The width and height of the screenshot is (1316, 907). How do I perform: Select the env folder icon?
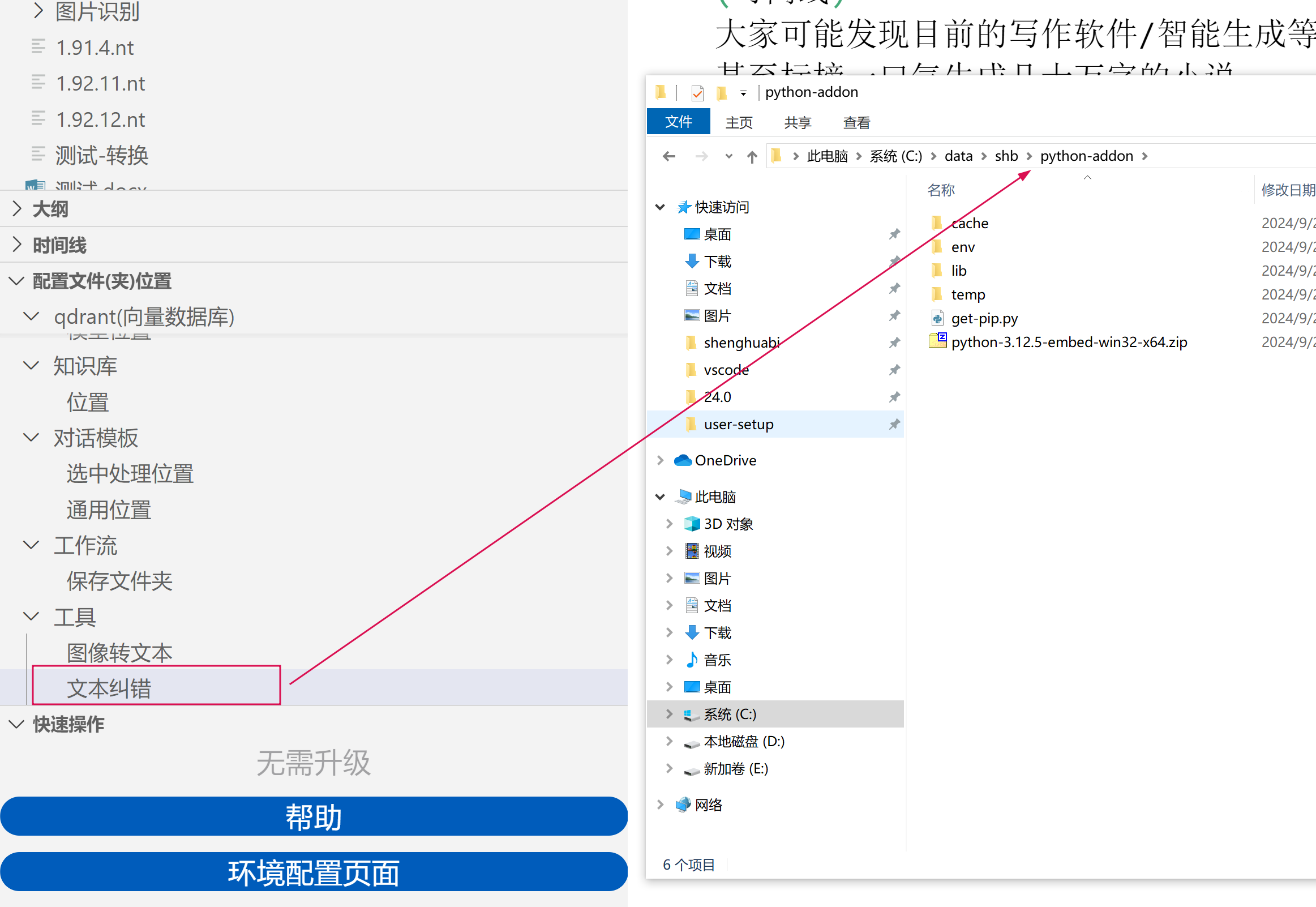(937, 247)
